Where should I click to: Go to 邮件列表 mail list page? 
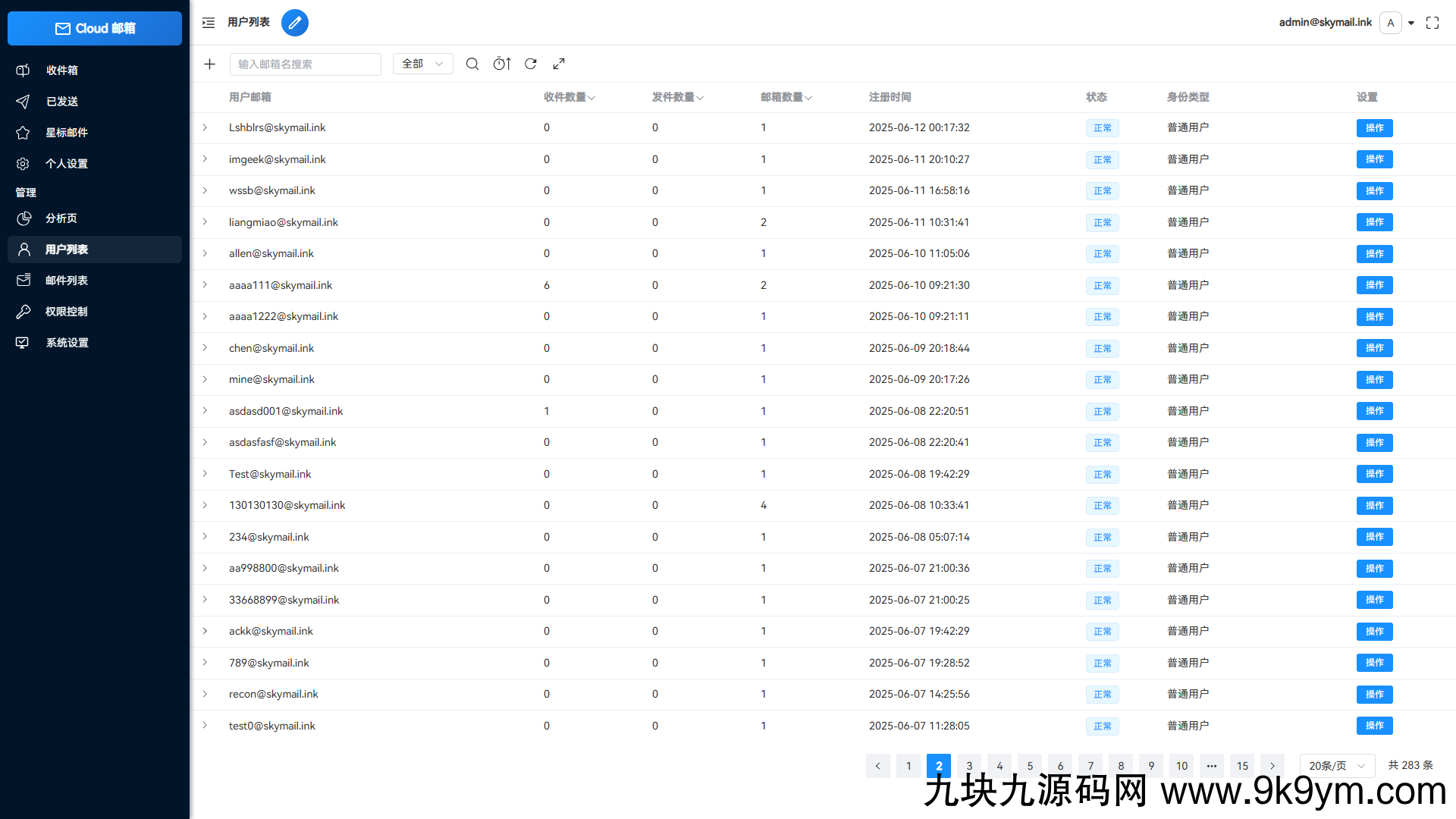pyautogui.click(x=67, y=280)
